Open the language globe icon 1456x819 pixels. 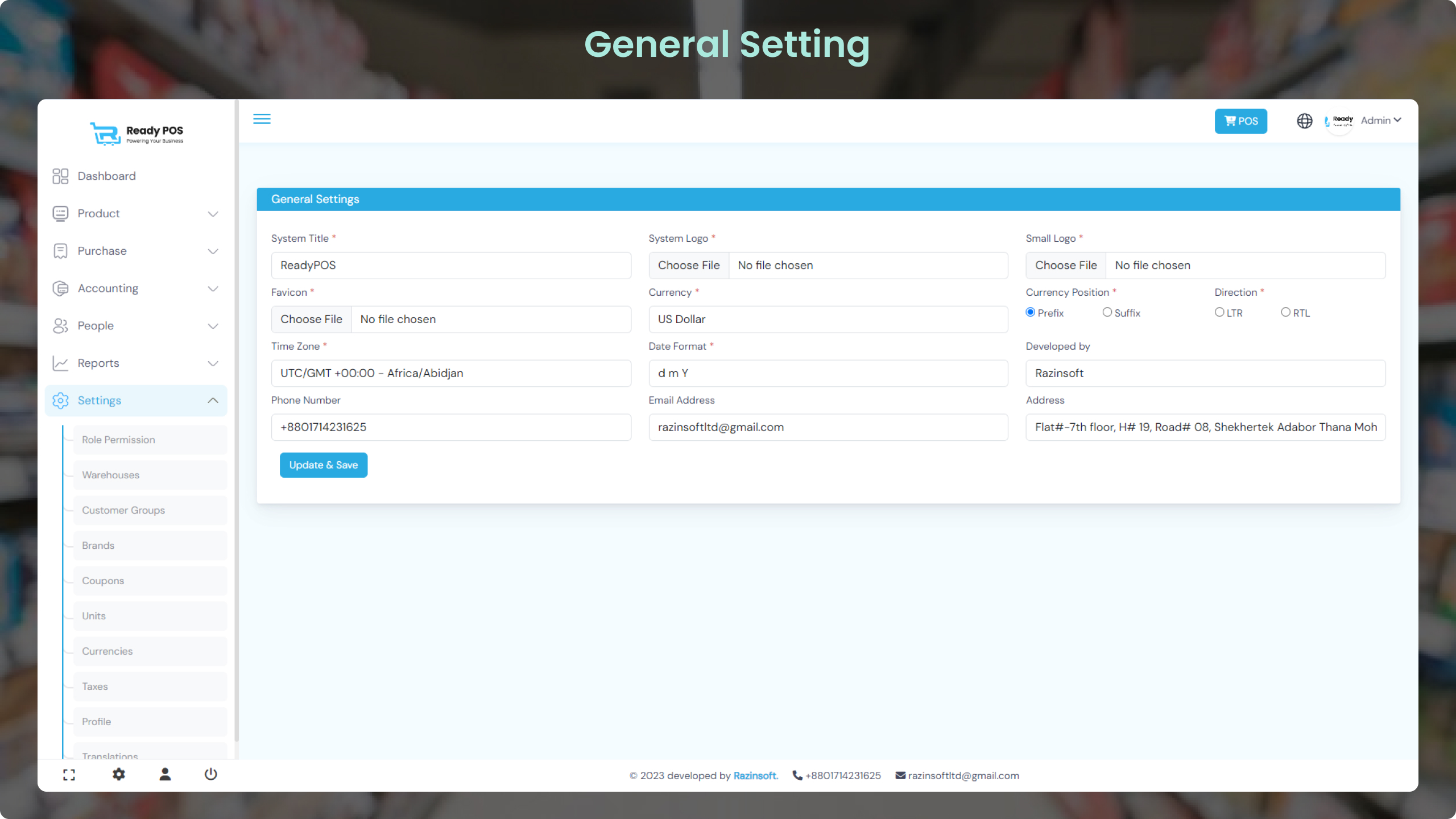coord(1304,121)
